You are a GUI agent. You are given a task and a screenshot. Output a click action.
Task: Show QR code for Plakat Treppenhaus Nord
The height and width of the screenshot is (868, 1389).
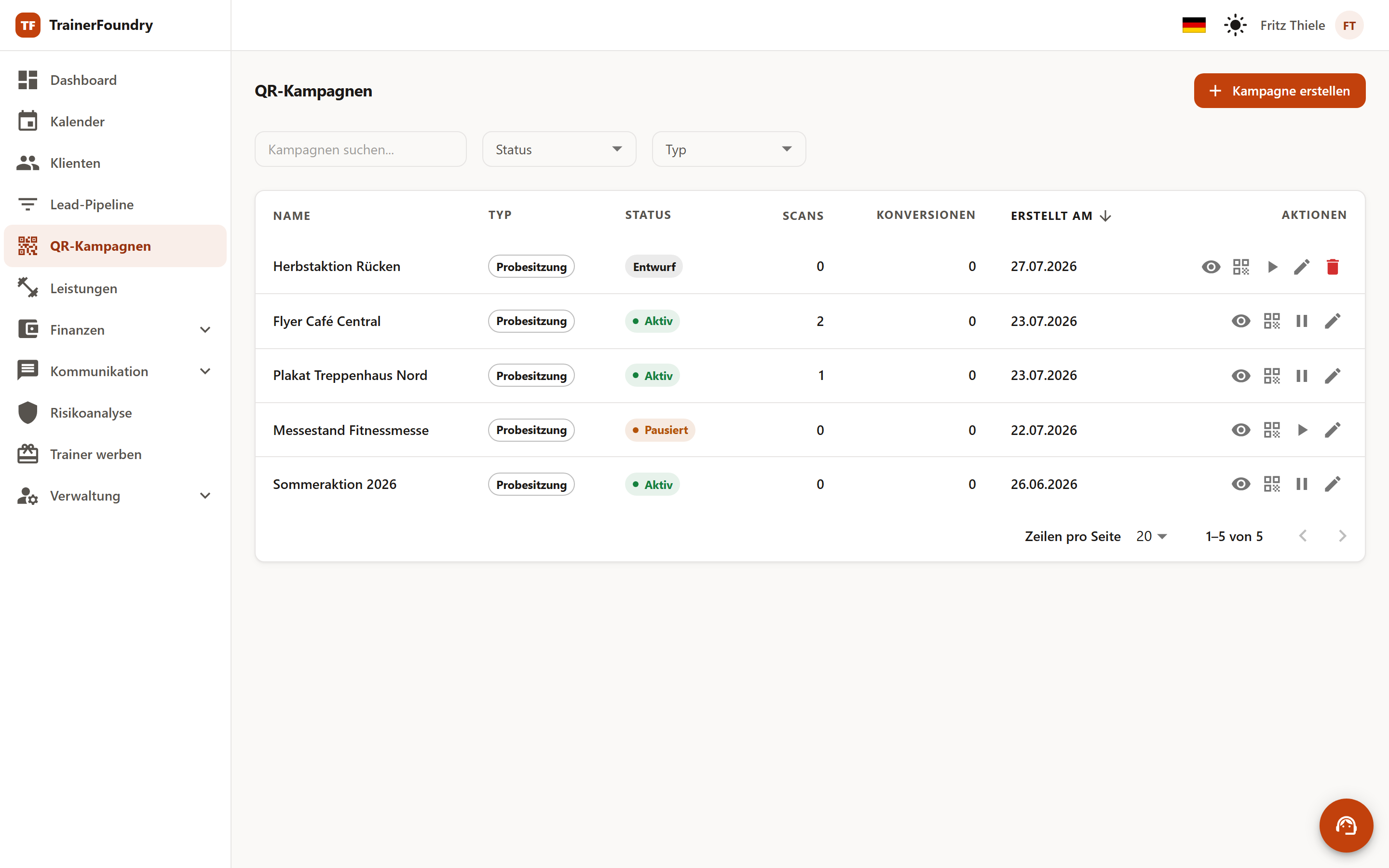point(1272,376)
